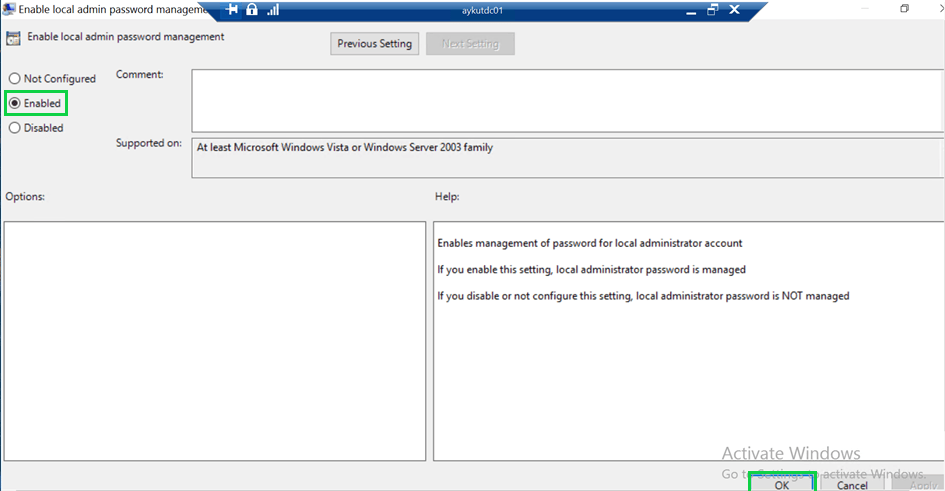Click the Next Setting button
945x491 pixels.
pos(469,44)
